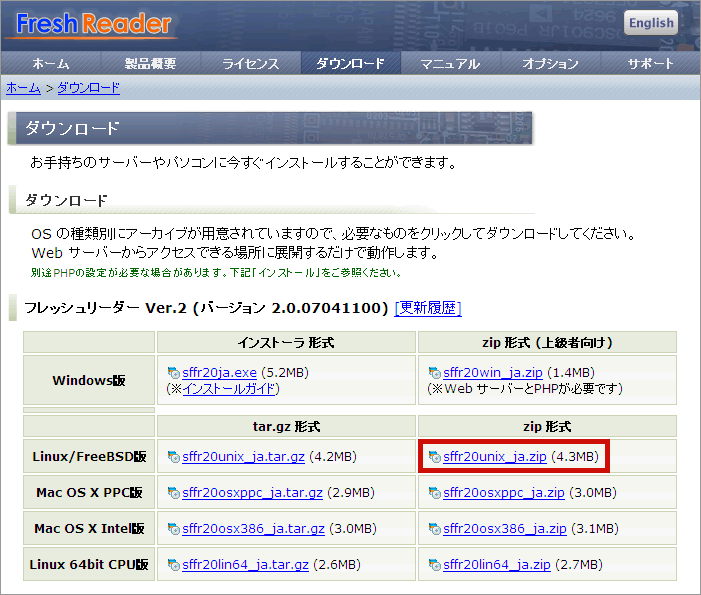
Task: Click the Linux/FreeBSD版 row header
Action: 89,456
